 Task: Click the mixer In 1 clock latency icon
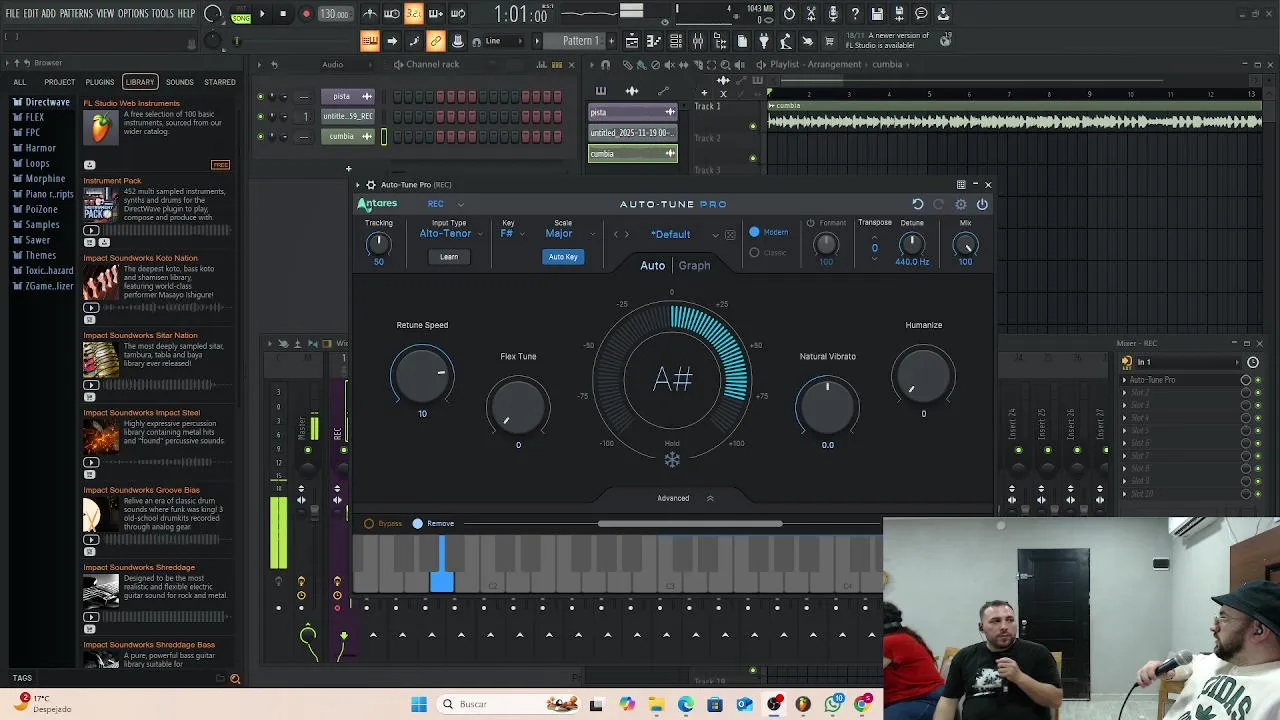[1253, 362]
